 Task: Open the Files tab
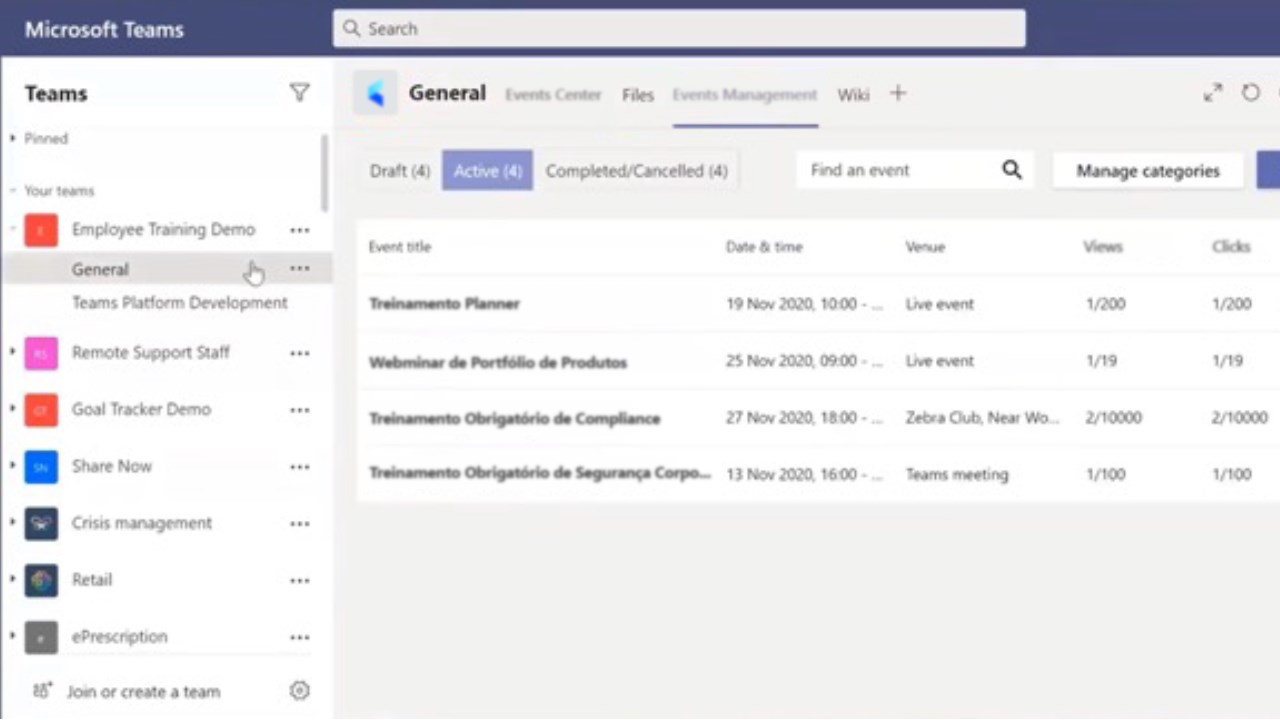[638, 95]
